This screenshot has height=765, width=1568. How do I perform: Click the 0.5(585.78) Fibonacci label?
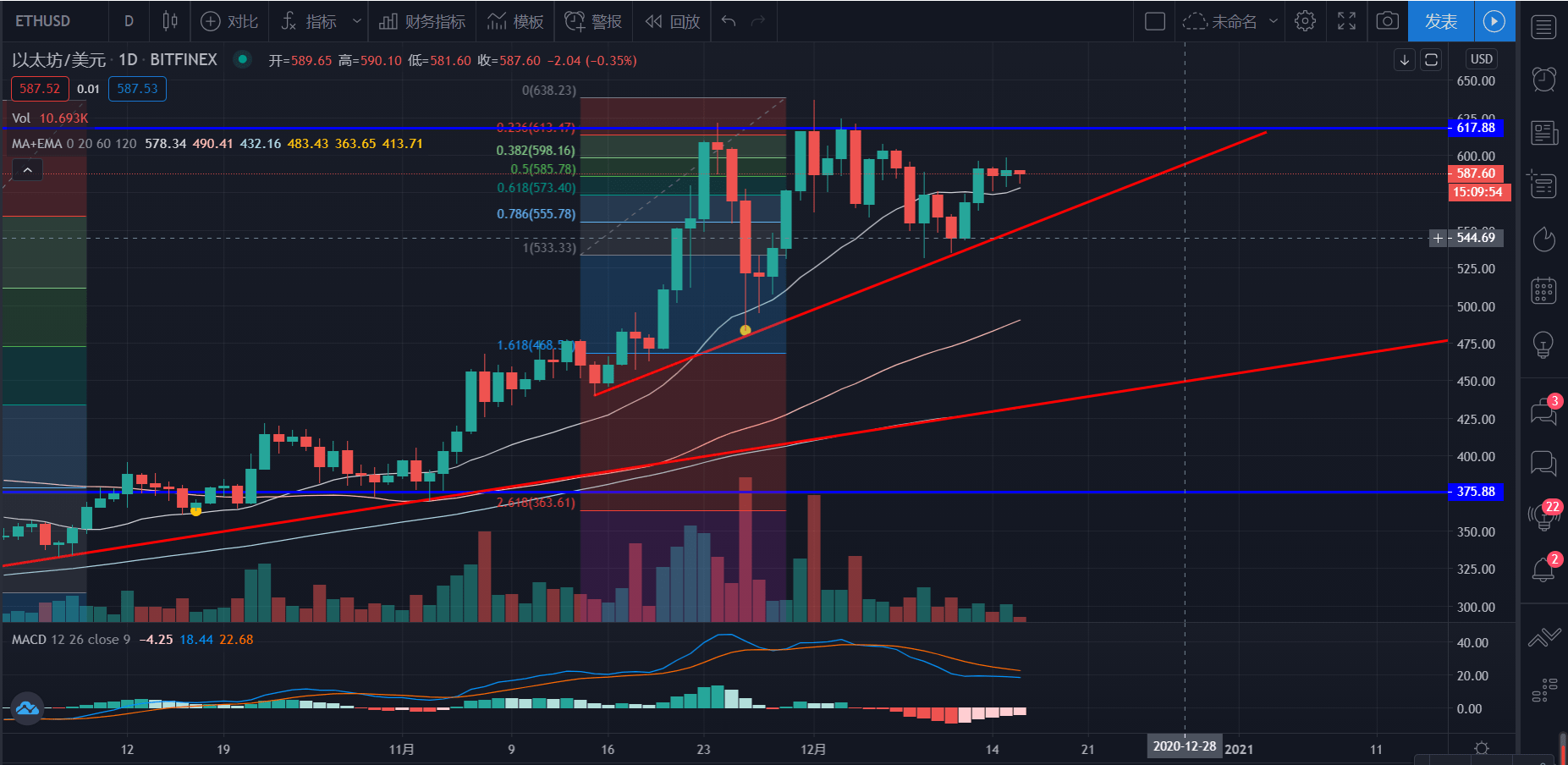[542, 169]
